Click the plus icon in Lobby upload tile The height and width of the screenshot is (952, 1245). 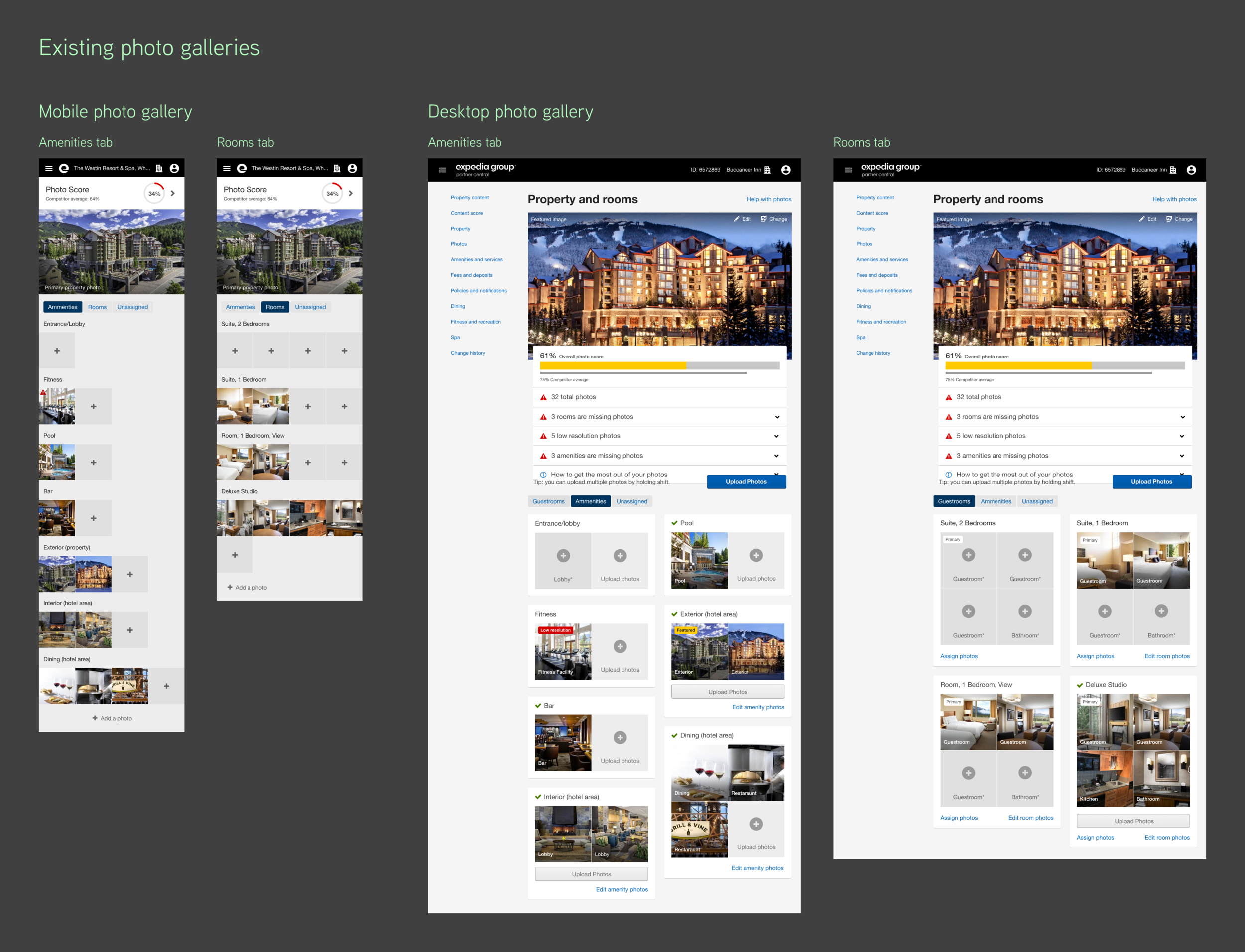pyautogui.click(x=563, y=555)
